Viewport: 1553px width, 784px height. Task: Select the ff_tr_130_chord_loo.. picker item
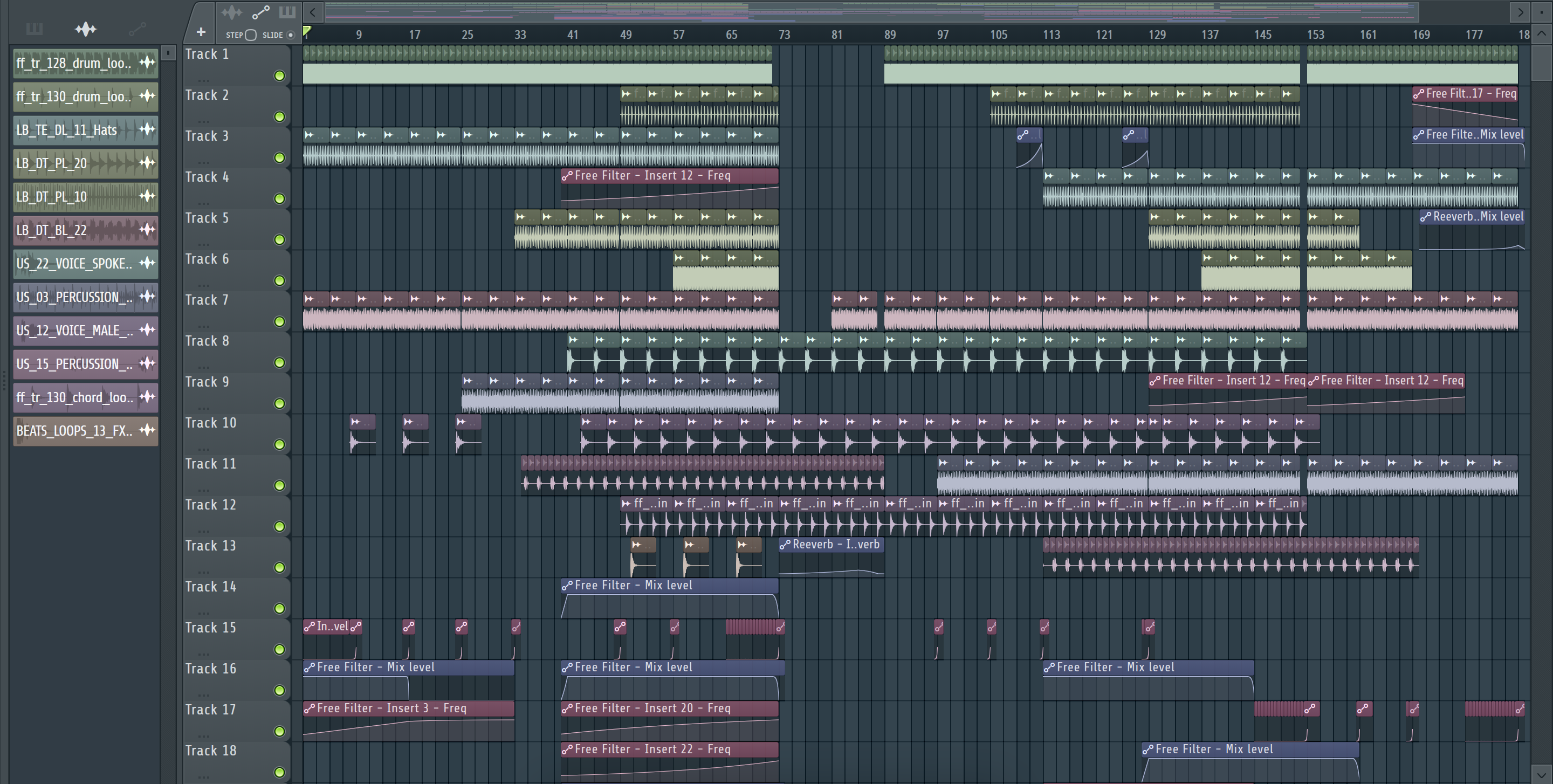pos(86,397)
